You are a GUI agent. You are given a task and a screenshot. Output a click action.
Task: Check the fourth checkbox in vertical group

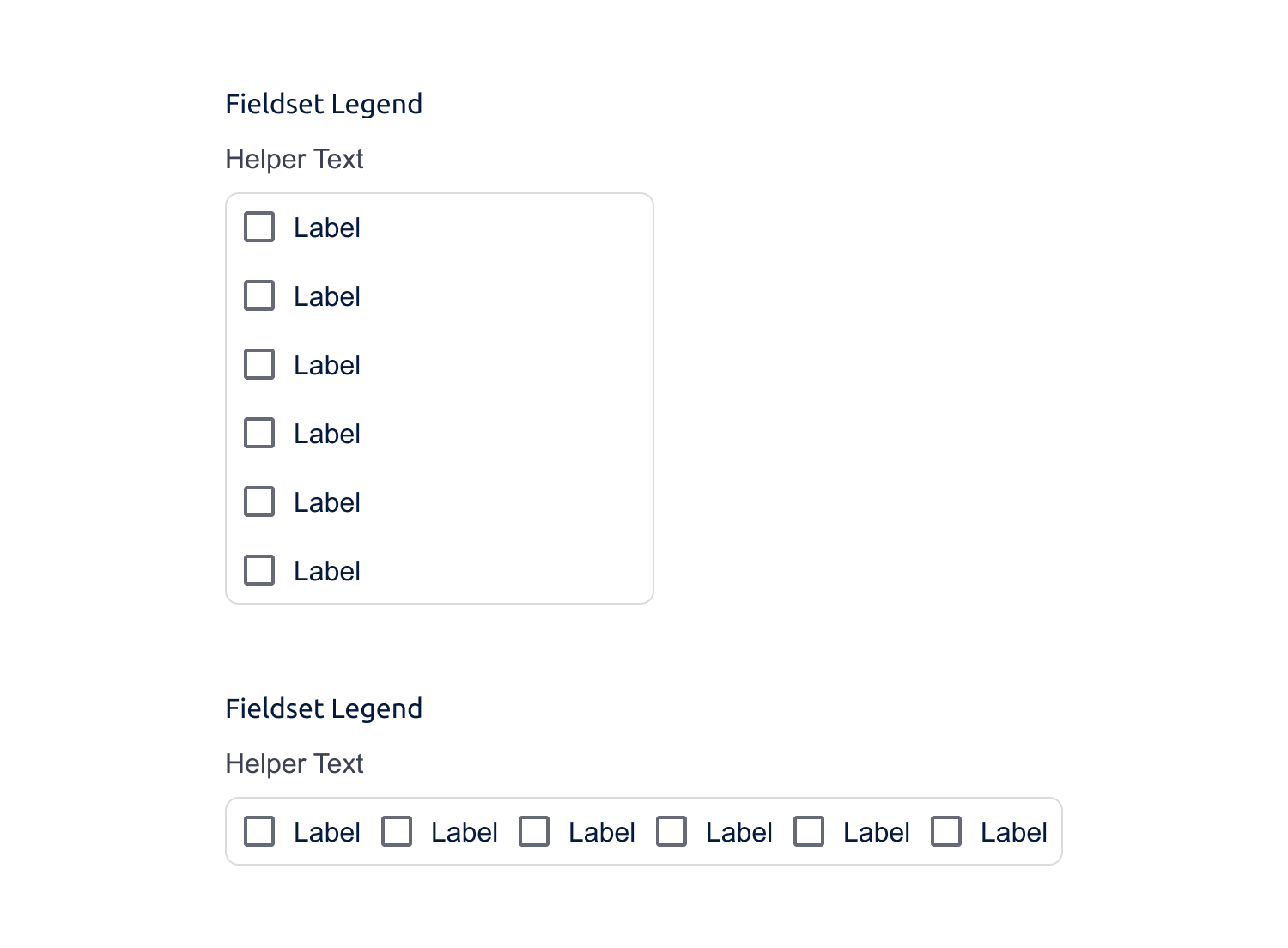258,433
